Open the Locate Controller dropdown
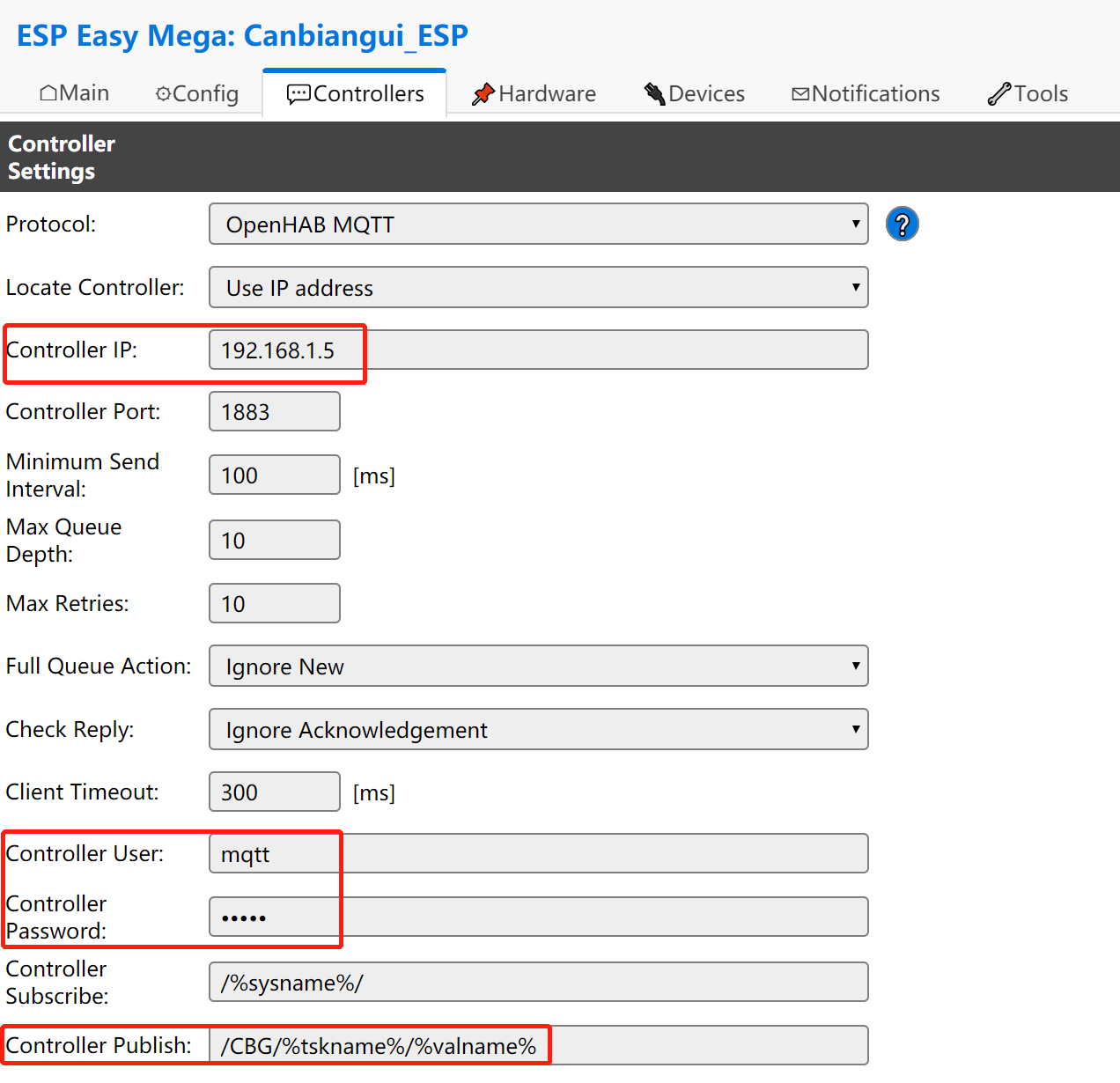Viewport: 1120px width, 1083px height. coord(538,288)
